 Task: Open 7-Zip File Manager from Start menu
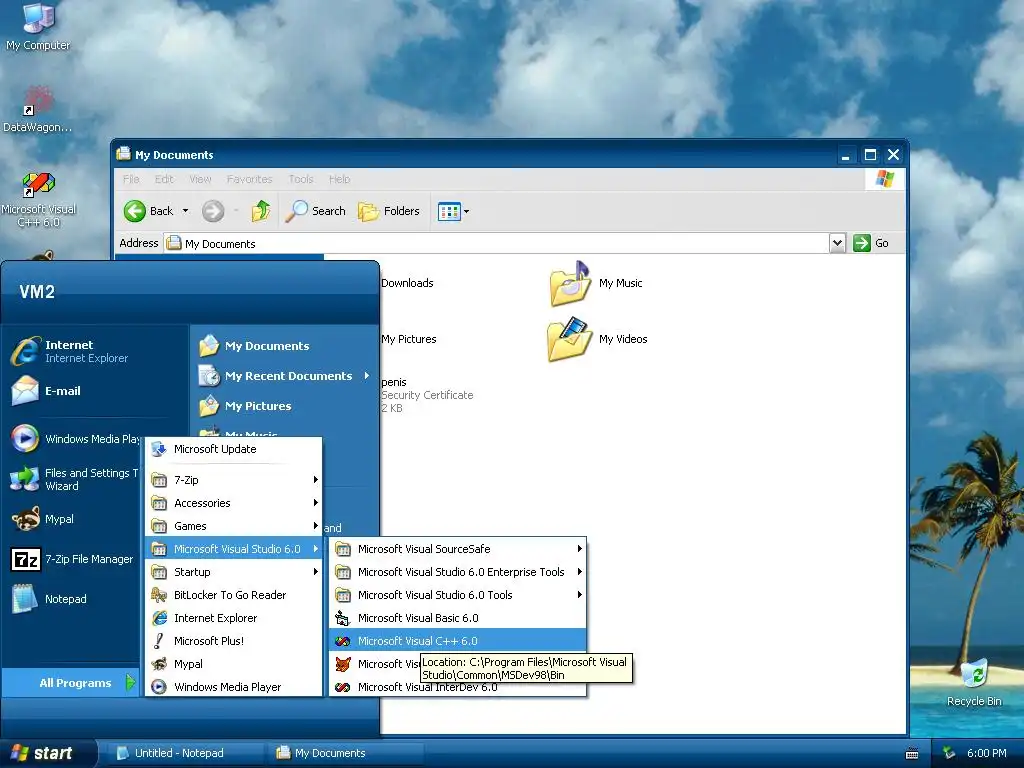pyautogui.click(x=72, y=559)
